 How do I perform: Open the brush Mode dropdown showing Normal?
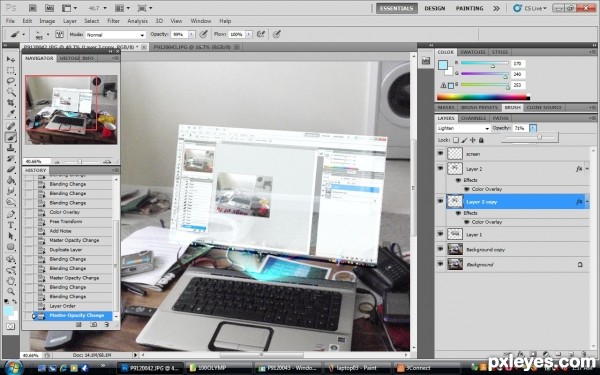coord(115,35)
